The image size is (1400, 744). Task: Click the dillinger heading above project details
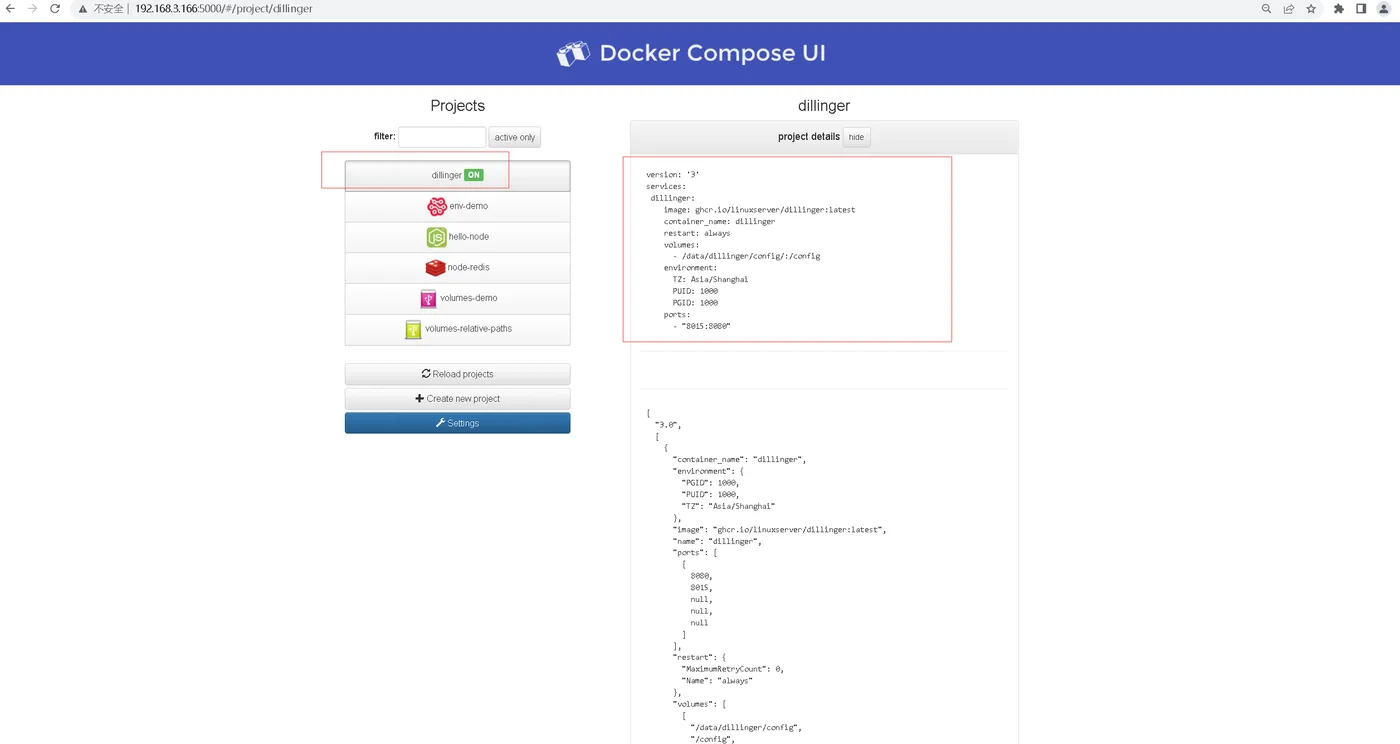coord(824,105)
